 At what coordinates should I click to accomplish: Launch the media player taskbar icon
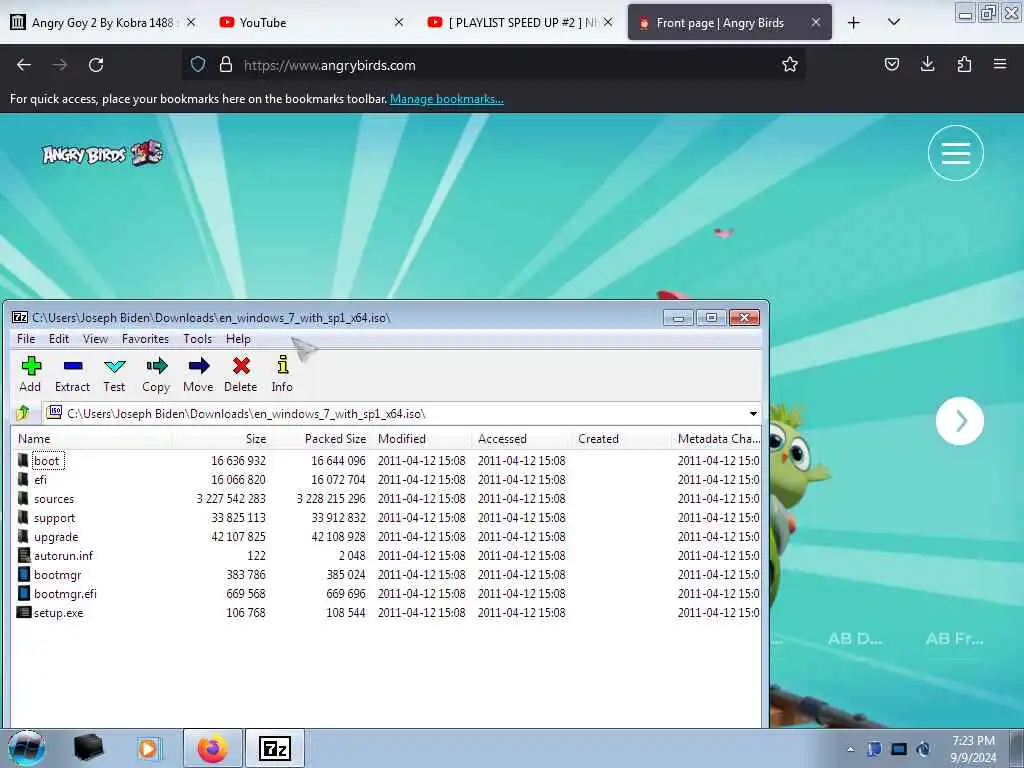149,748
